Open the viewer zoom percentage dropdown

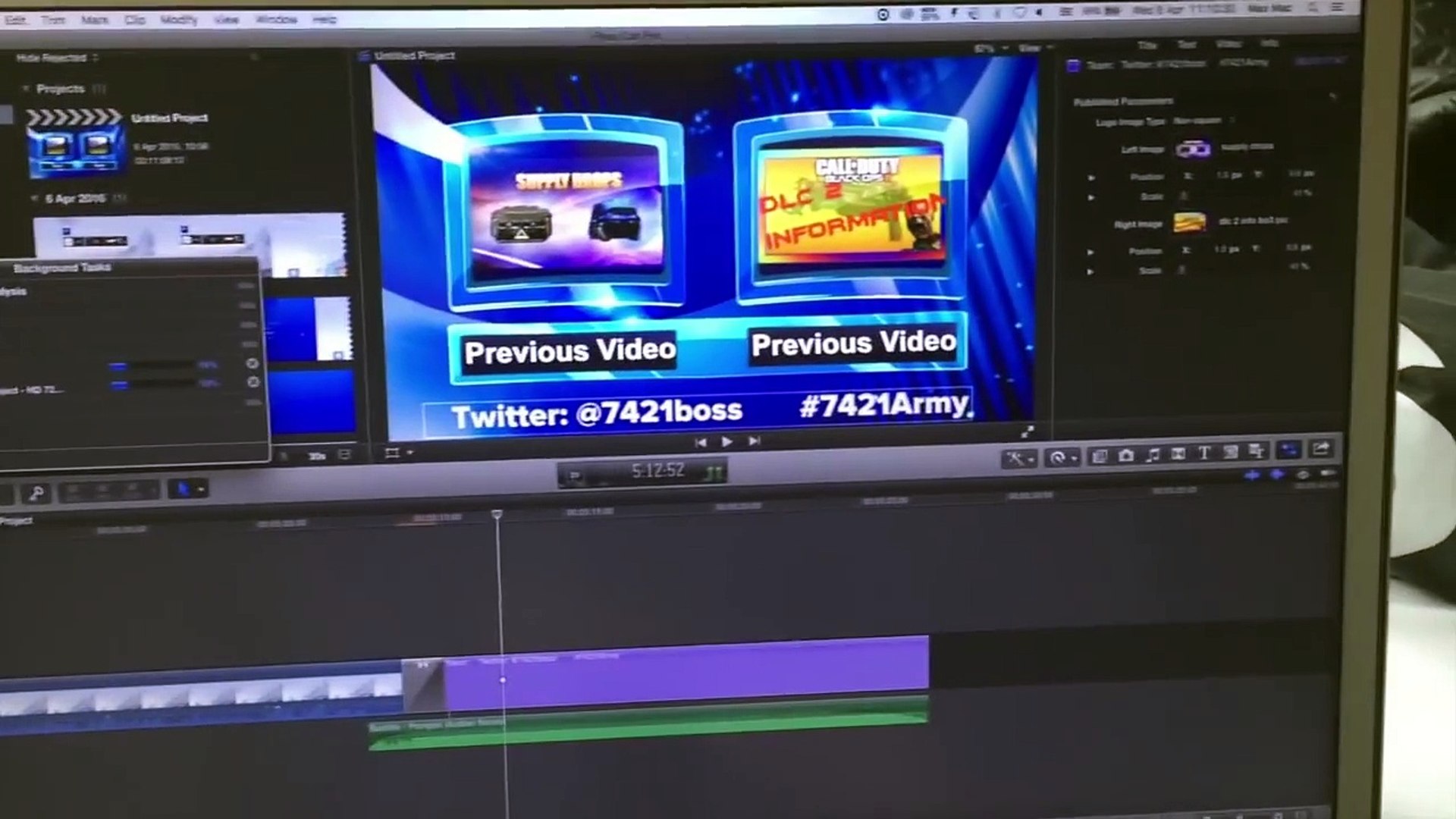[990, 49]
